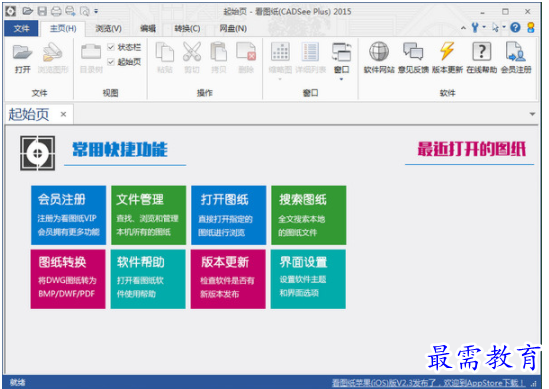
Task: Click the resize grip at status bar corner
Action: click(534, 384)
